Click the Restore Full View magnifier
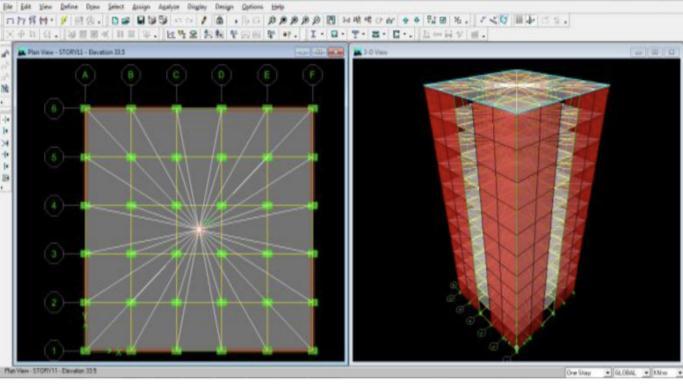 coord(283,20)
